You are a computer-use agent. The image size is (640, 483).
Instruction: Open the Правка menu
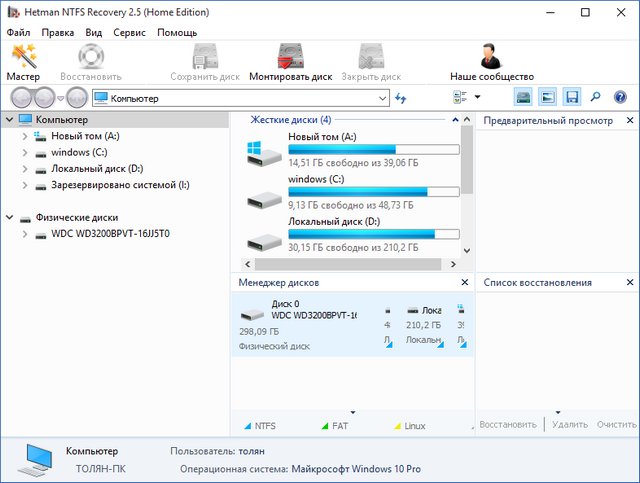click(x=58, y=32)
